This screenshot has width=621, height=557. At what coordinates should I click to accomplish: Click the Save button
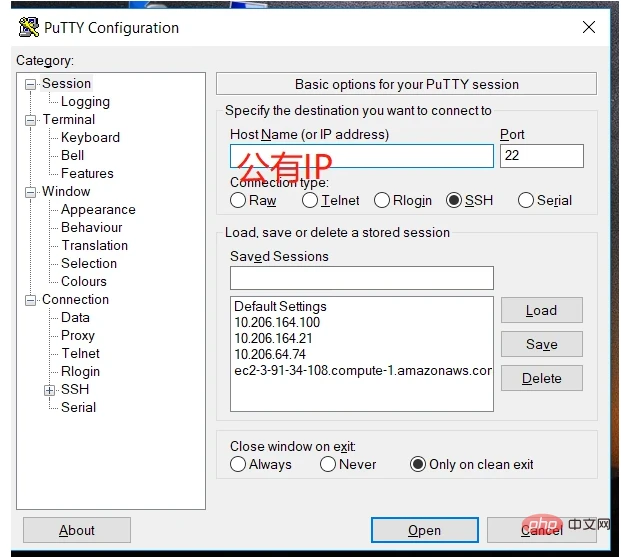(x=541, y=344)
